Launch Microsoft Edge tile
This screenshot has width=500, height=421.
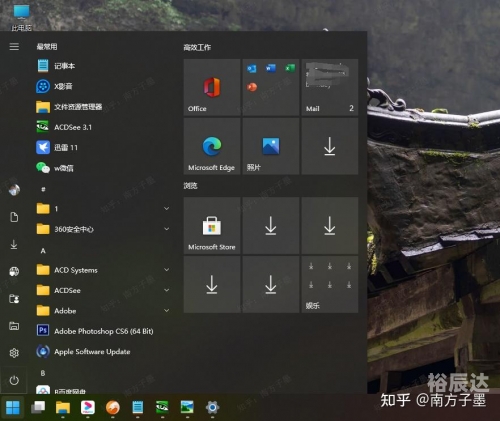click(212, 146)
